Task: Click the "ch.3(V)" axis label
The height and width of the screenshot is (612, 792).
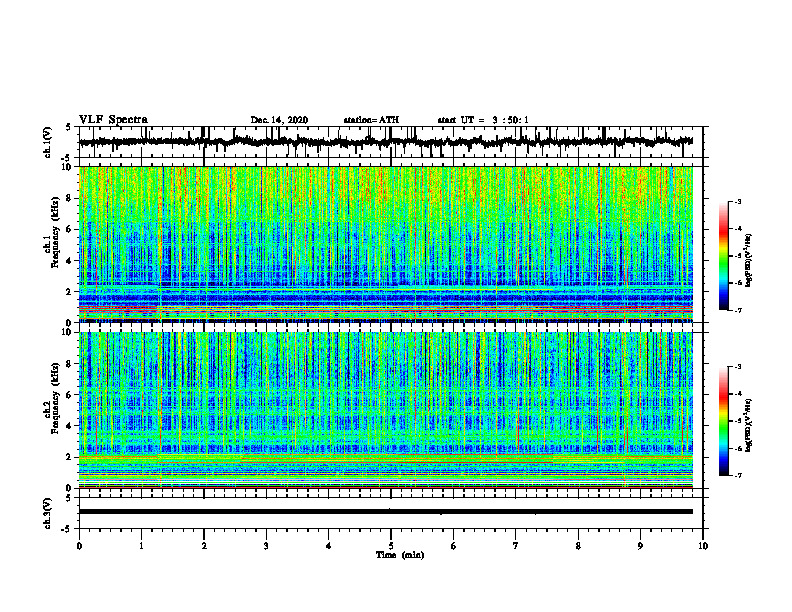Action: (x=48, y=514)
